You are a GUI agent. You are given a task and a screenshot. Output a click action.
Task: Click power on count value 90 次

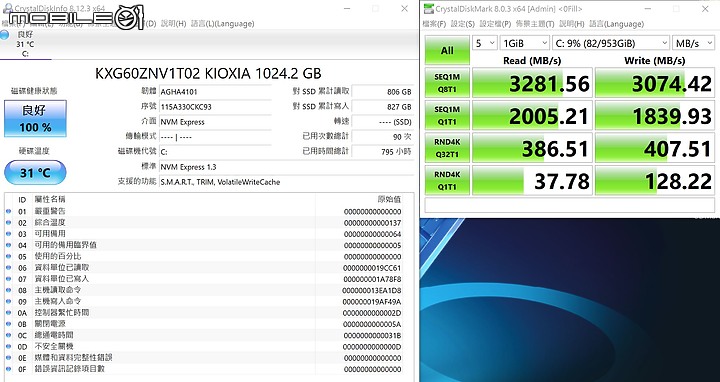pos(382,137)
